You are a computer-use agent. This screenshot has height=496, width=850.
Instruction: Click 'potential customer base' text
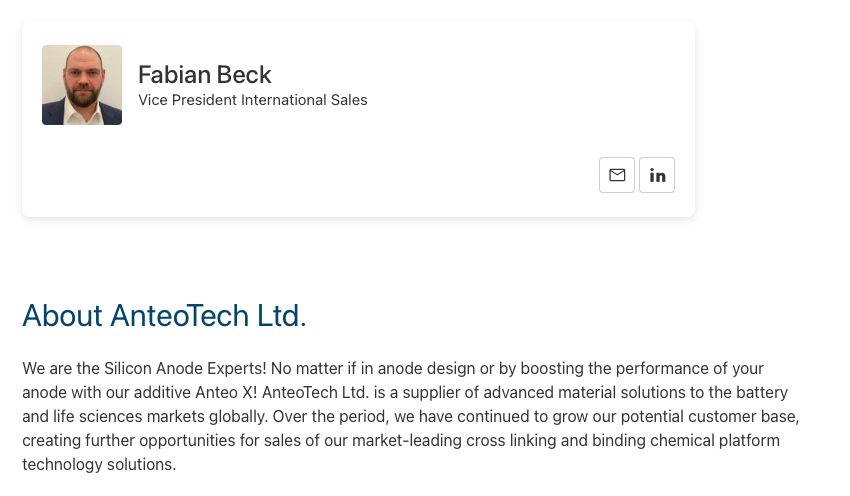pyautogui.click(x=710, y=416)
